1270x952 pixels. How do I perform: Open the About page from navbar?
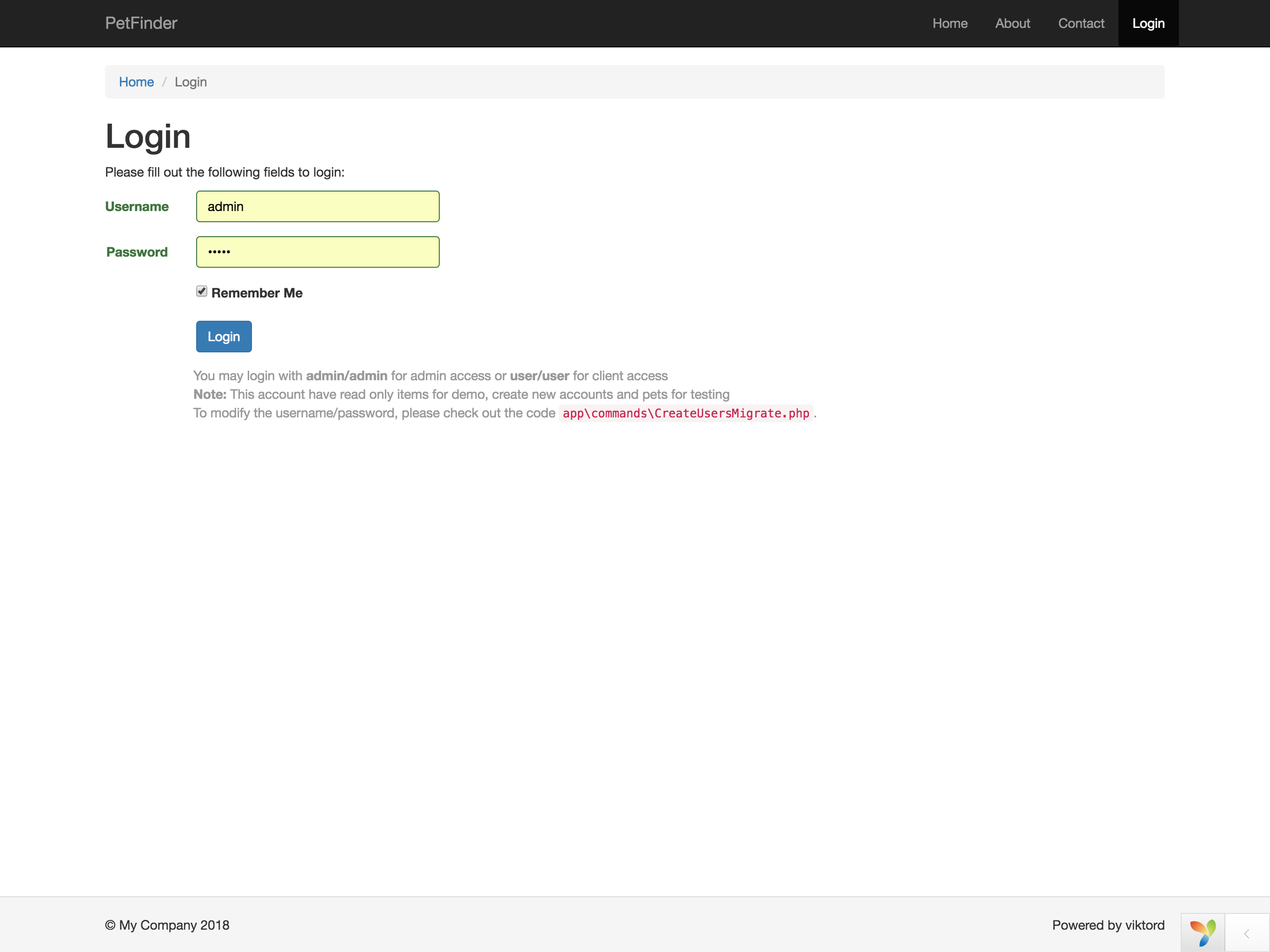tap(1012, 24)
